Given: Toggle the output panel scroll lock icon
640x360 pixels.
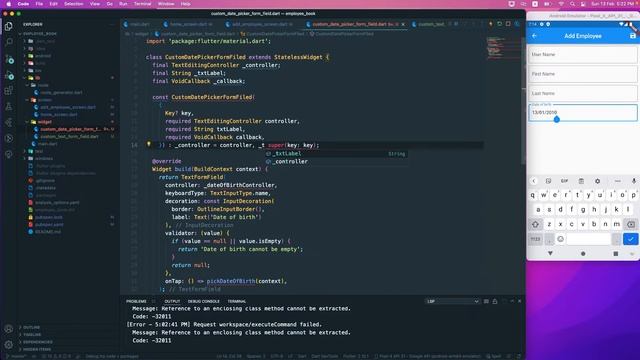Looking at the screenshot, I should (495, 301).
